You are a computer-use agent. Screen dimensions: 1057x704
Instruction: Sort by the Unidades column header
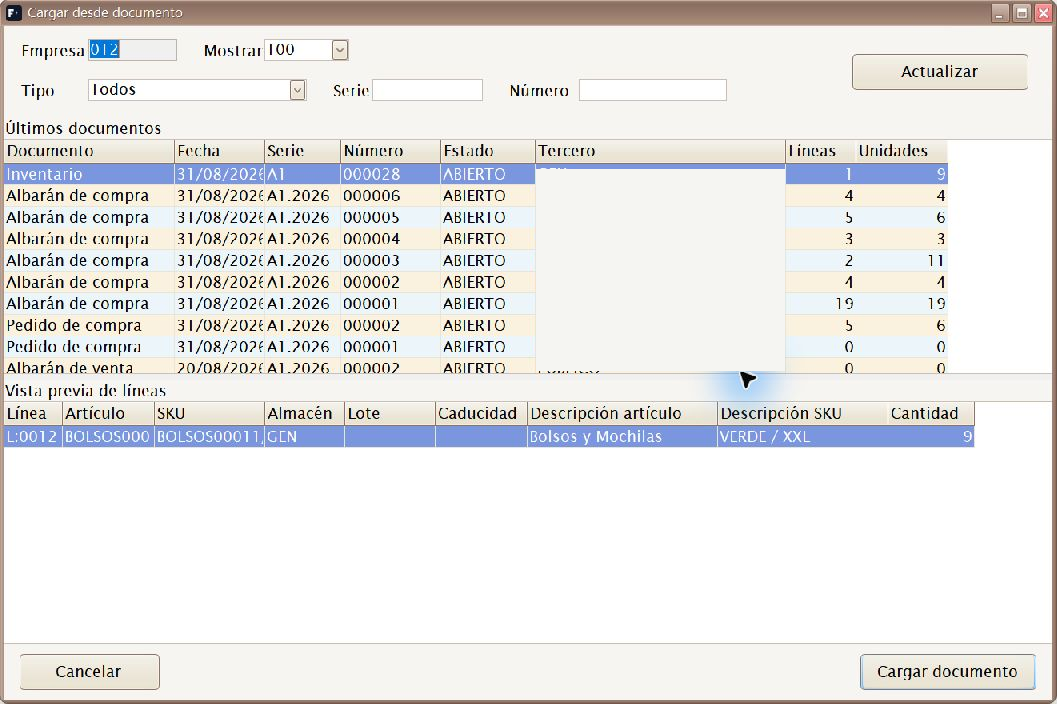coord(901,151)
